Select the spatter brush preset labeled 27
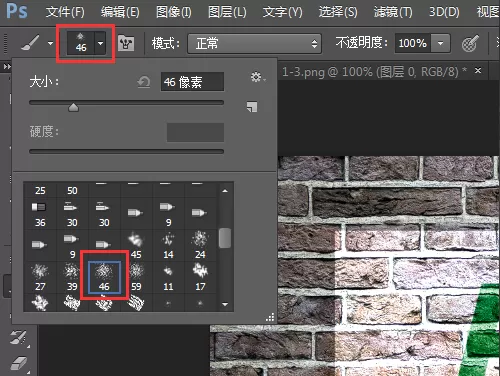Image resolution: width=500 pixels, height=376 pixels. [40, 278]
